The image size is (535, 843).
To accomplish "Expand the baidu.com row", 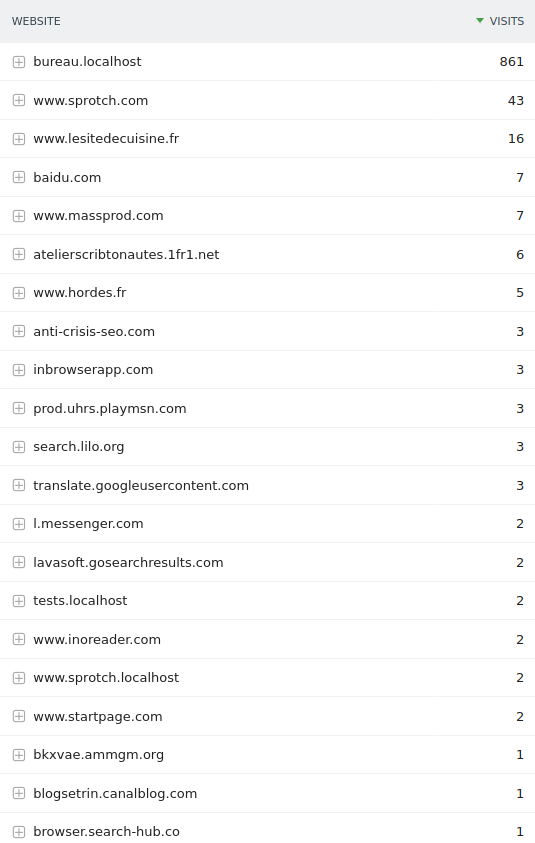I will click(19, 177).
